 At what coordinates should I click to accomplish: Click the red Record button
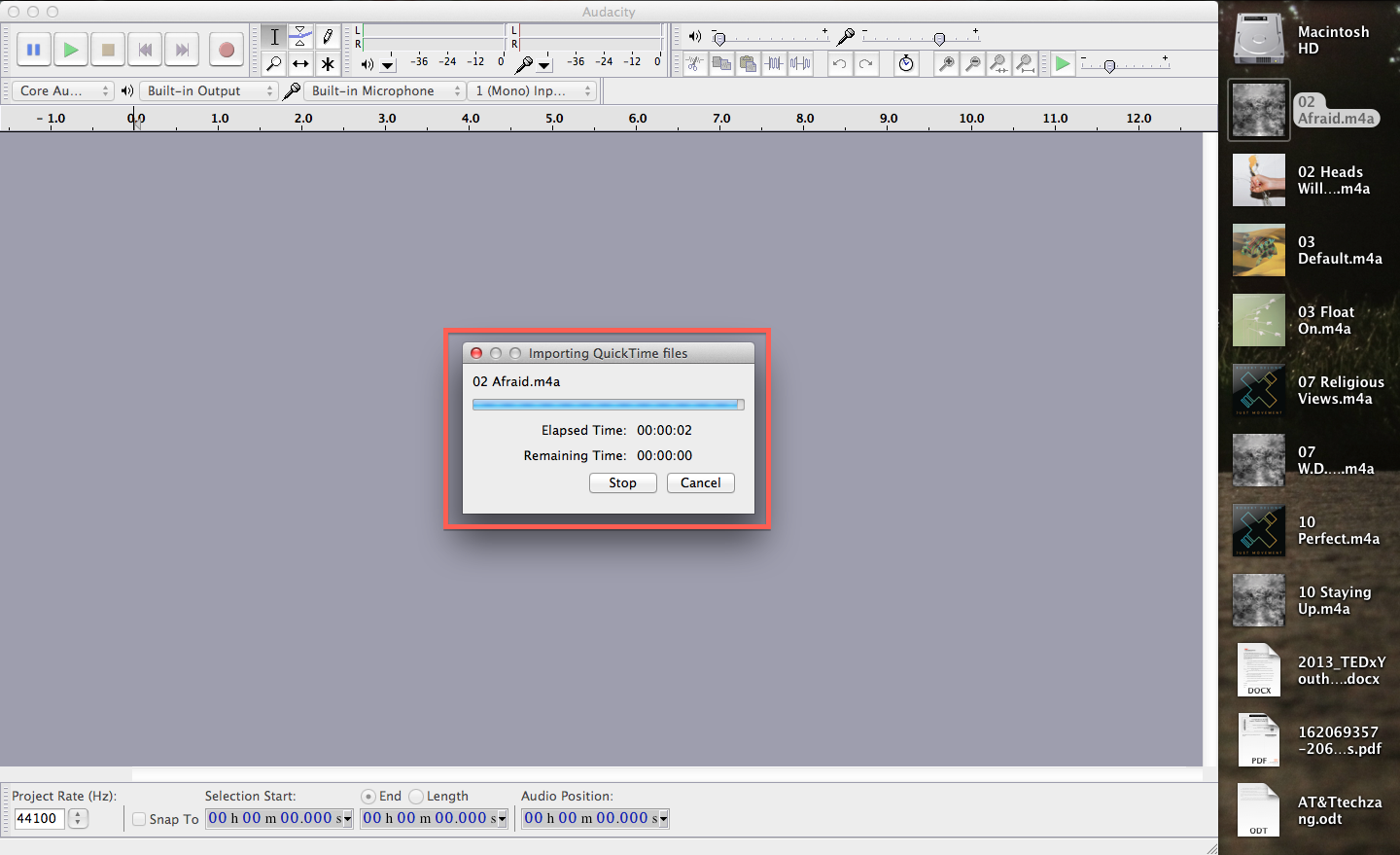pos(227,50)
